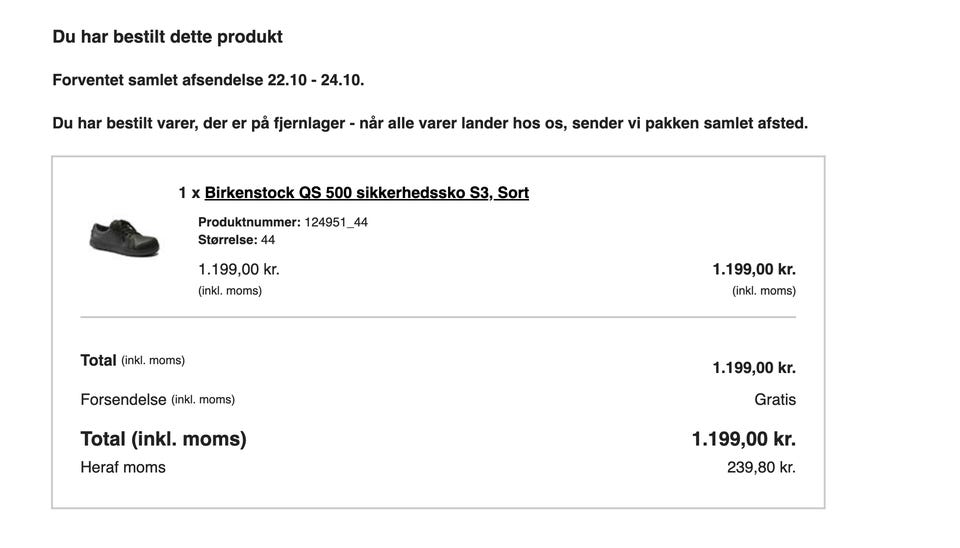Click the product number 124951_44

coord(335,222)
